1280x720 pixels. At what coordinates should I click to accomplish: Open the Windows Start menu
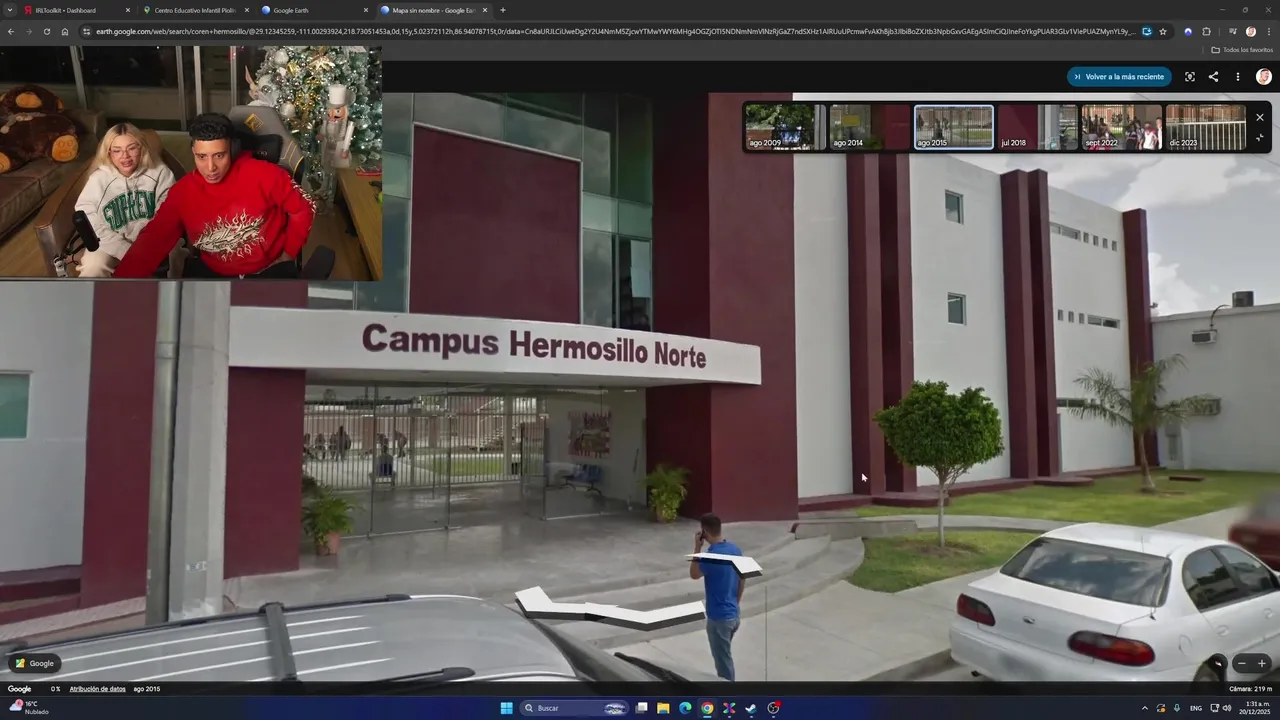coord(506,708)
